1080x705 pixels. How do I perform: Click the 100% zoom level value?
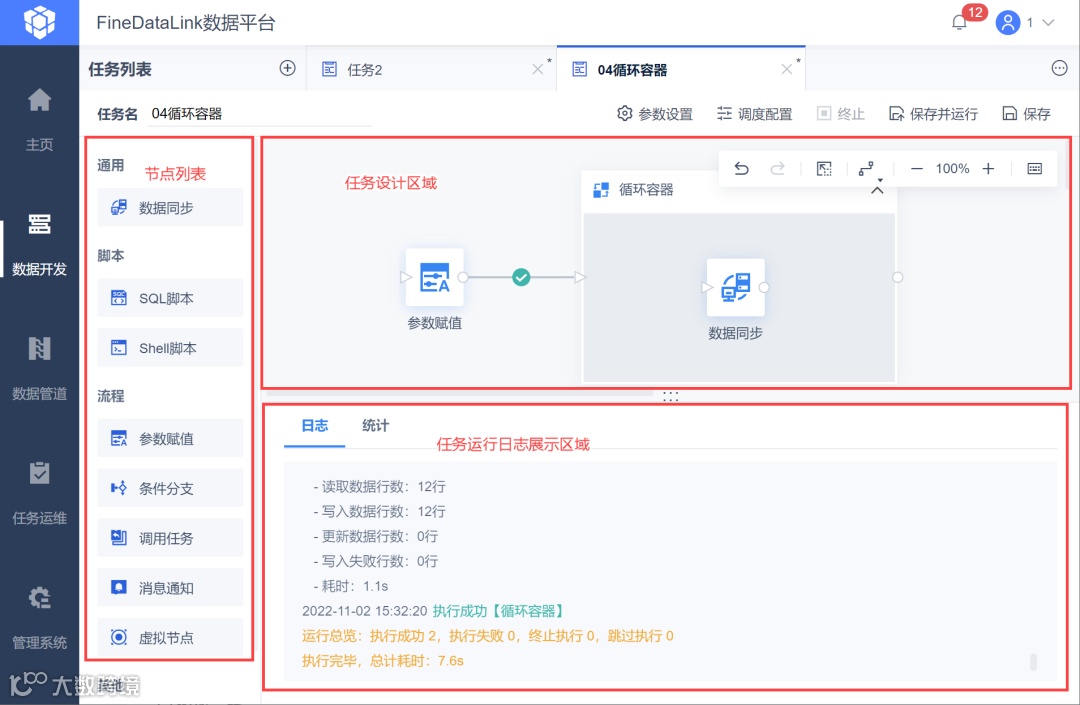pos(953,169)
